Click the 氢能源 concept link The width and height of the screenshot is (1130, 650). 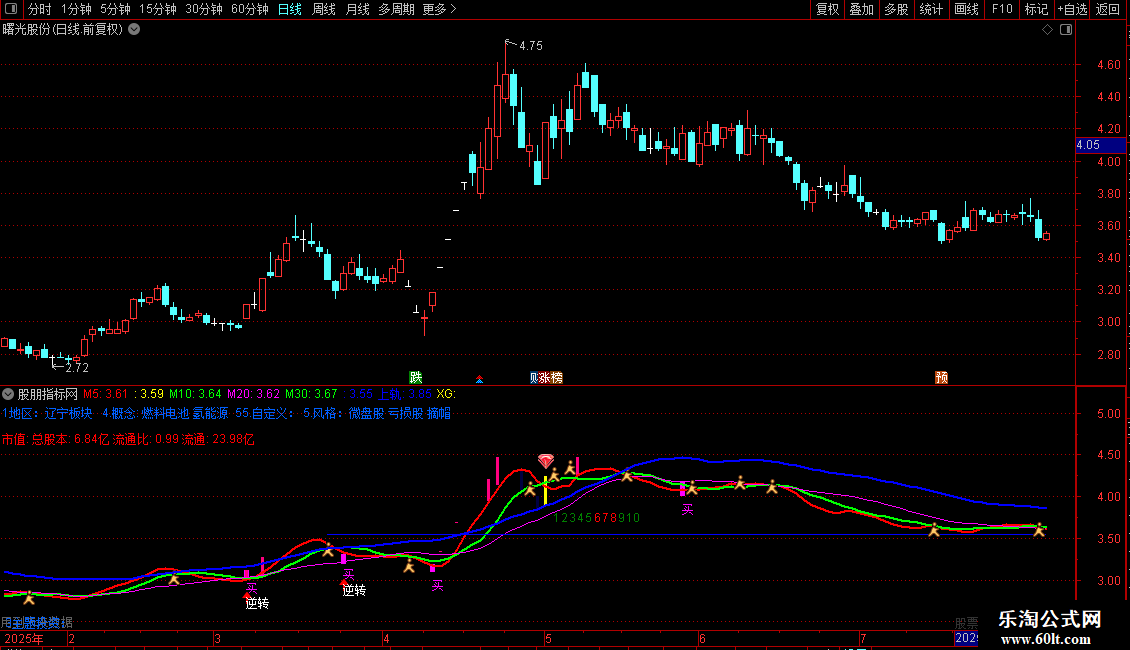(210, 413)
